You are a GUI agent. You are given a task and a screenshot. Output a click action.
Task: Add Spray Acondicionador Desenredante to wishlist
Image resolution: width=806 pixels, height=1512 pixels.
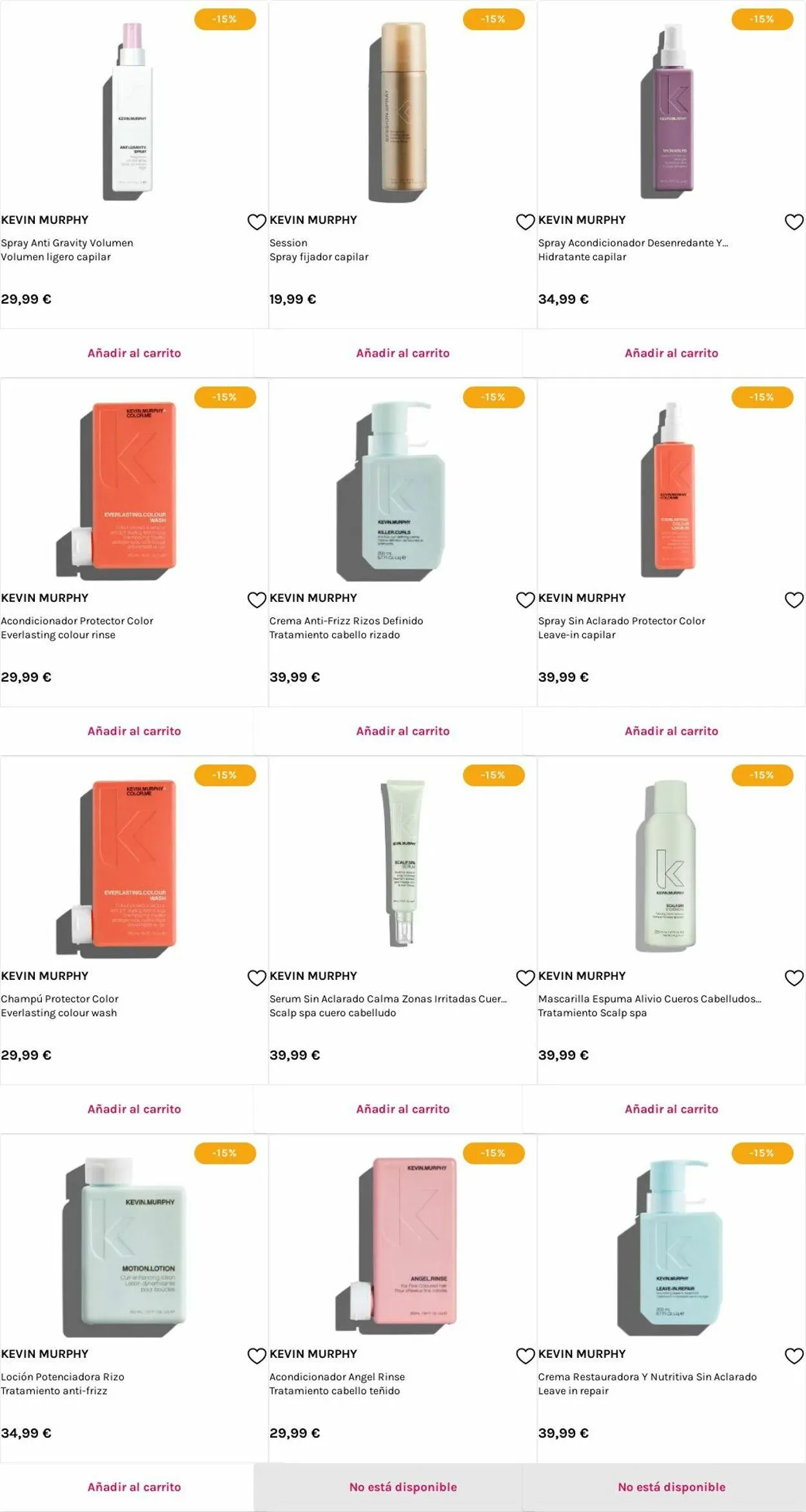[794, 222]
